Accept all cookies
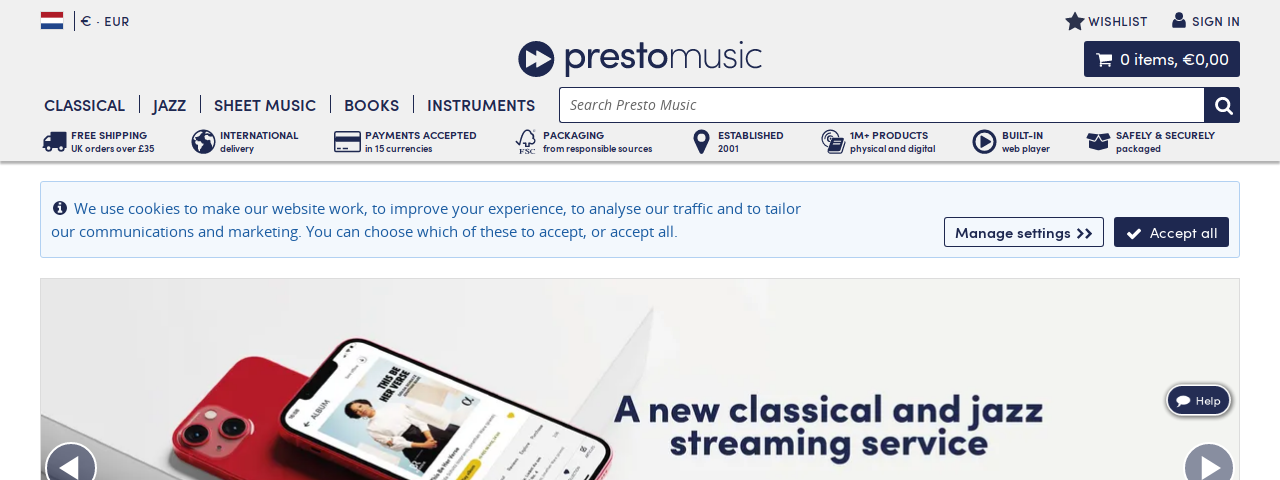Screen dimensions: 1280x480 (1171, 232)
